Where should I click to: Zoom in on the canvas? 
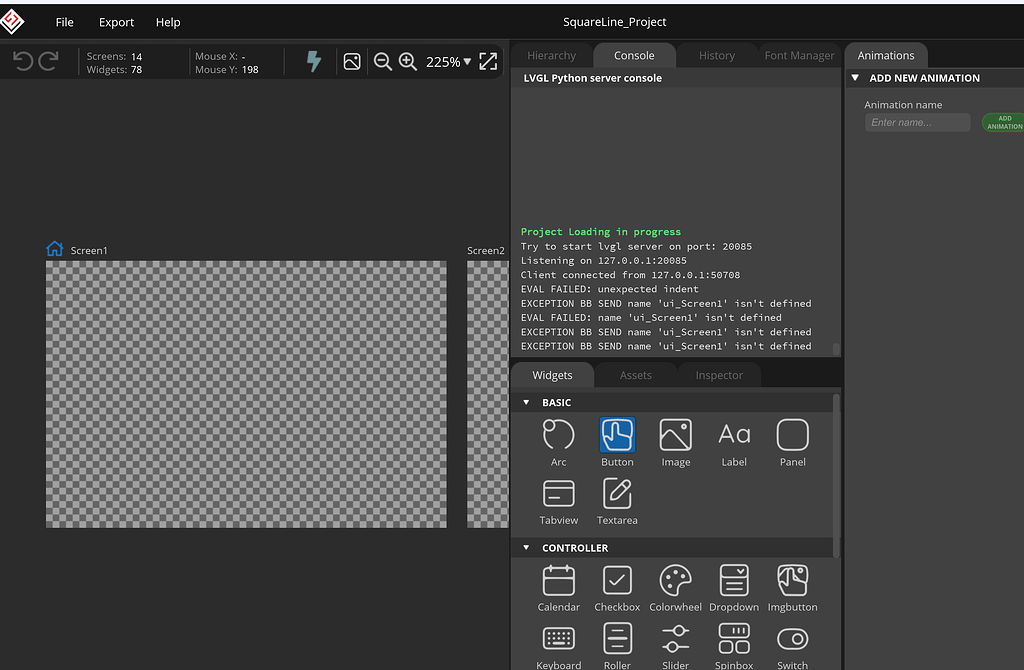408,61
